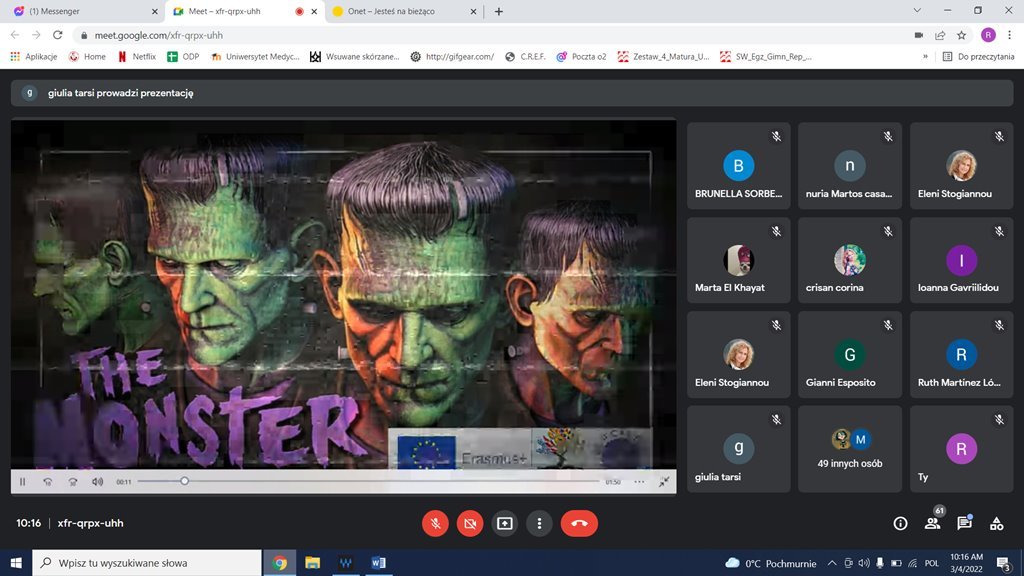Toggle your camera in Meet controls

click(x=470, y=523)
